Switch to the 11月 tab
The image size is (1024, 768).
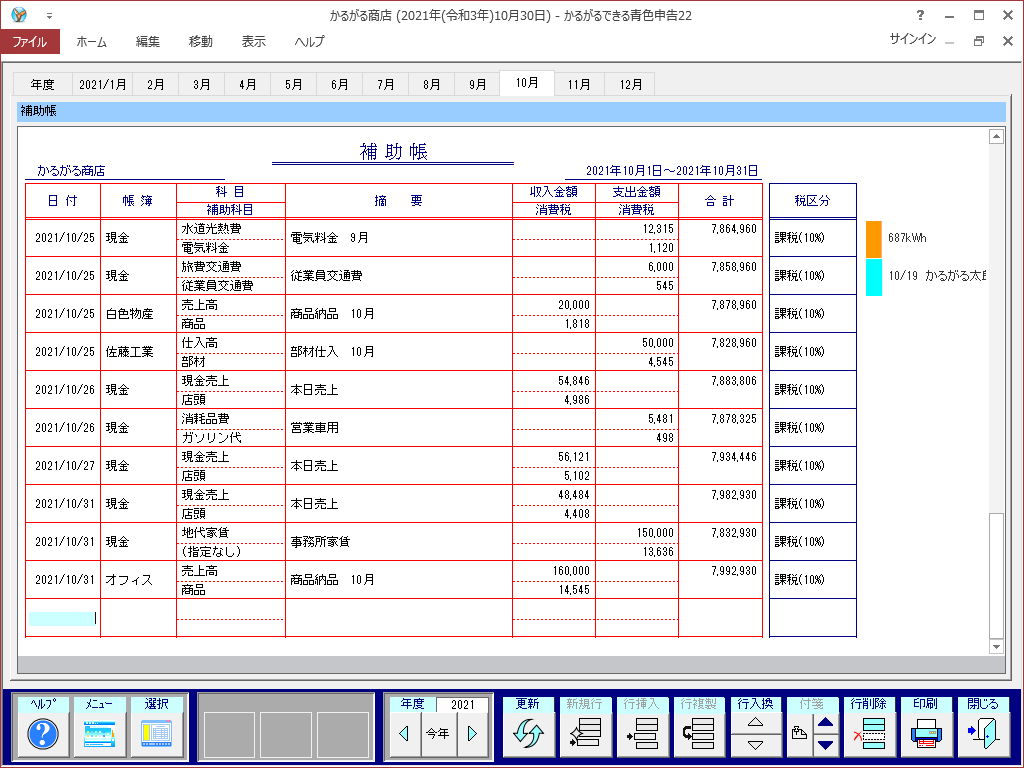pyautogui.click(x=579, y=84)
